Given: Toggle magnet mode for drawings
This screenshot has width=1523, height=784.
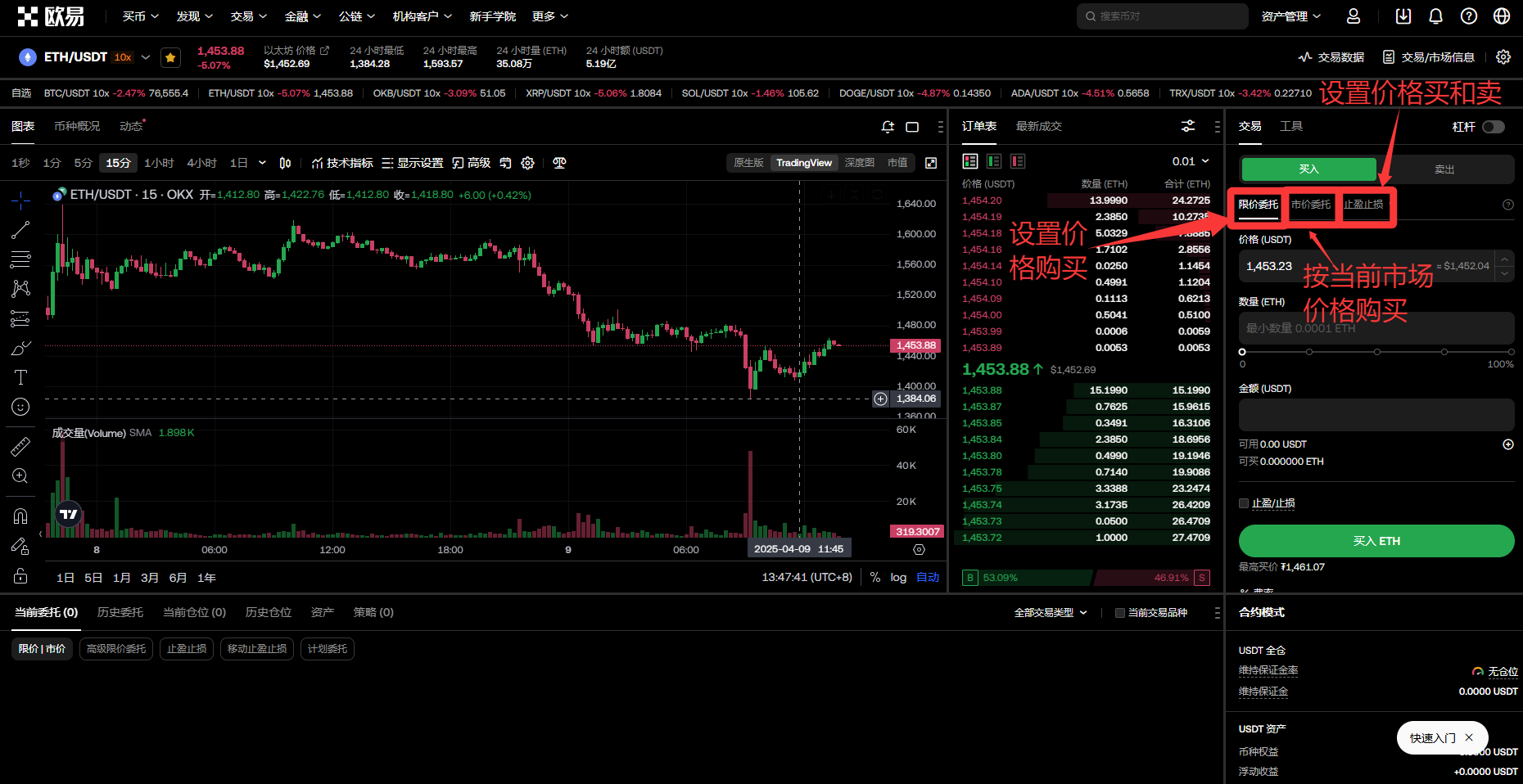Looking at the screenshot, I should pyautogui.click(x=21, y=516).
